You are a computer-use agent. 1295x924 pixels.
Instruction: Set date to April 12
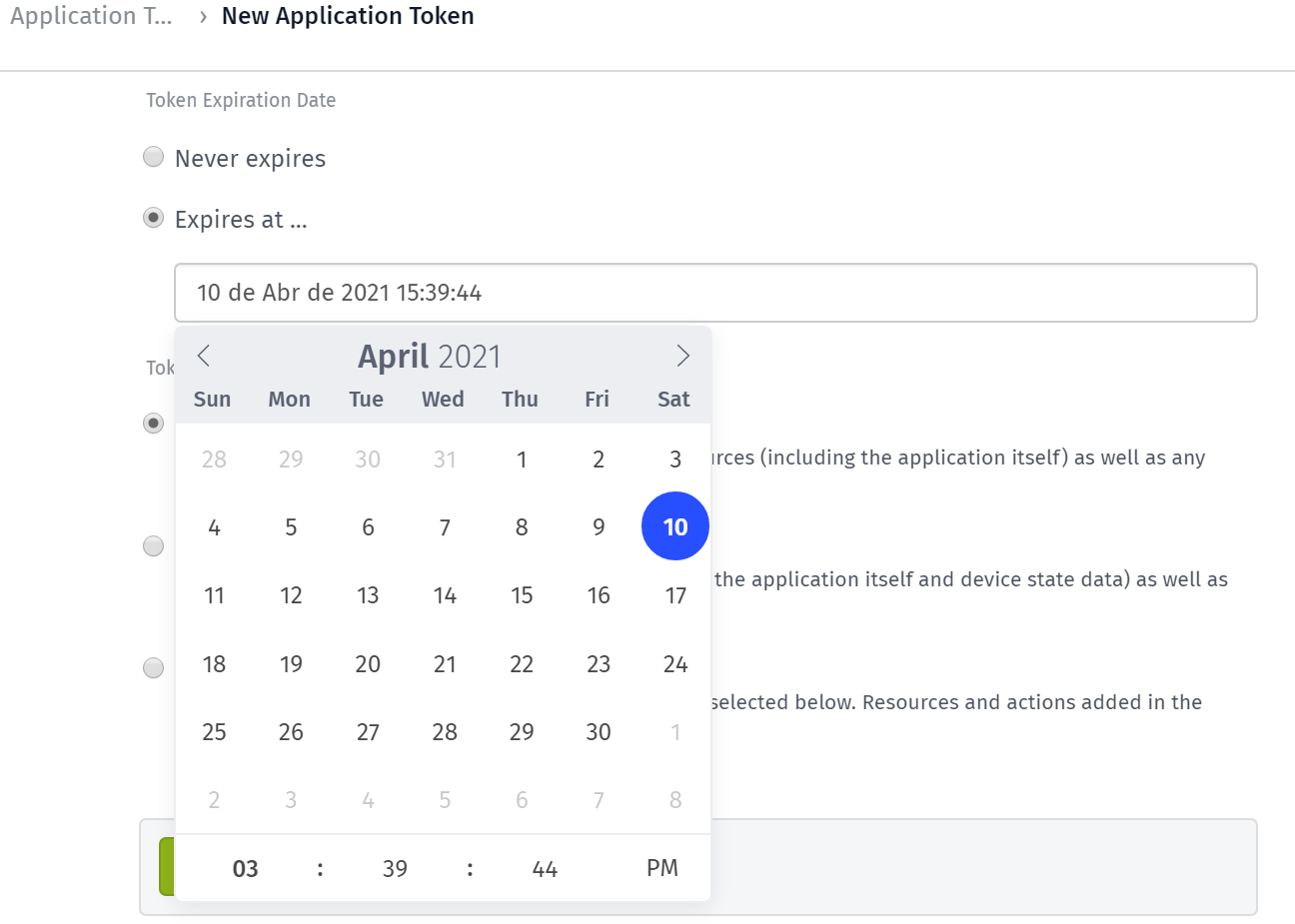291,595
